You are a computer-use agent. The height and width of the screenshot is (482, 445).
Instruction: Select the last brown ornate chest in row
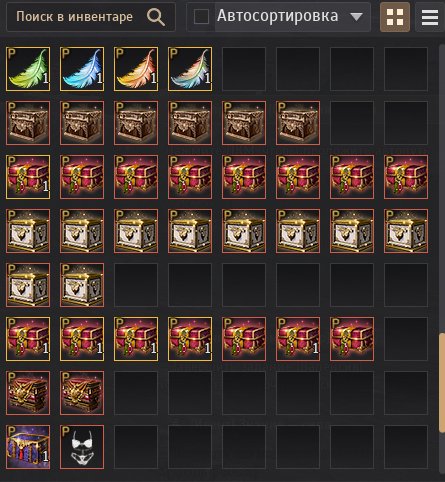(298, 123)
